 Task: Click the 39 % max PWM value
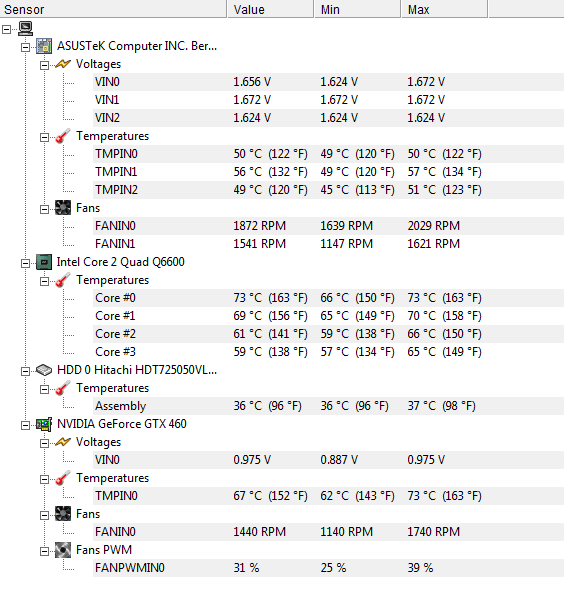[420, 568]
